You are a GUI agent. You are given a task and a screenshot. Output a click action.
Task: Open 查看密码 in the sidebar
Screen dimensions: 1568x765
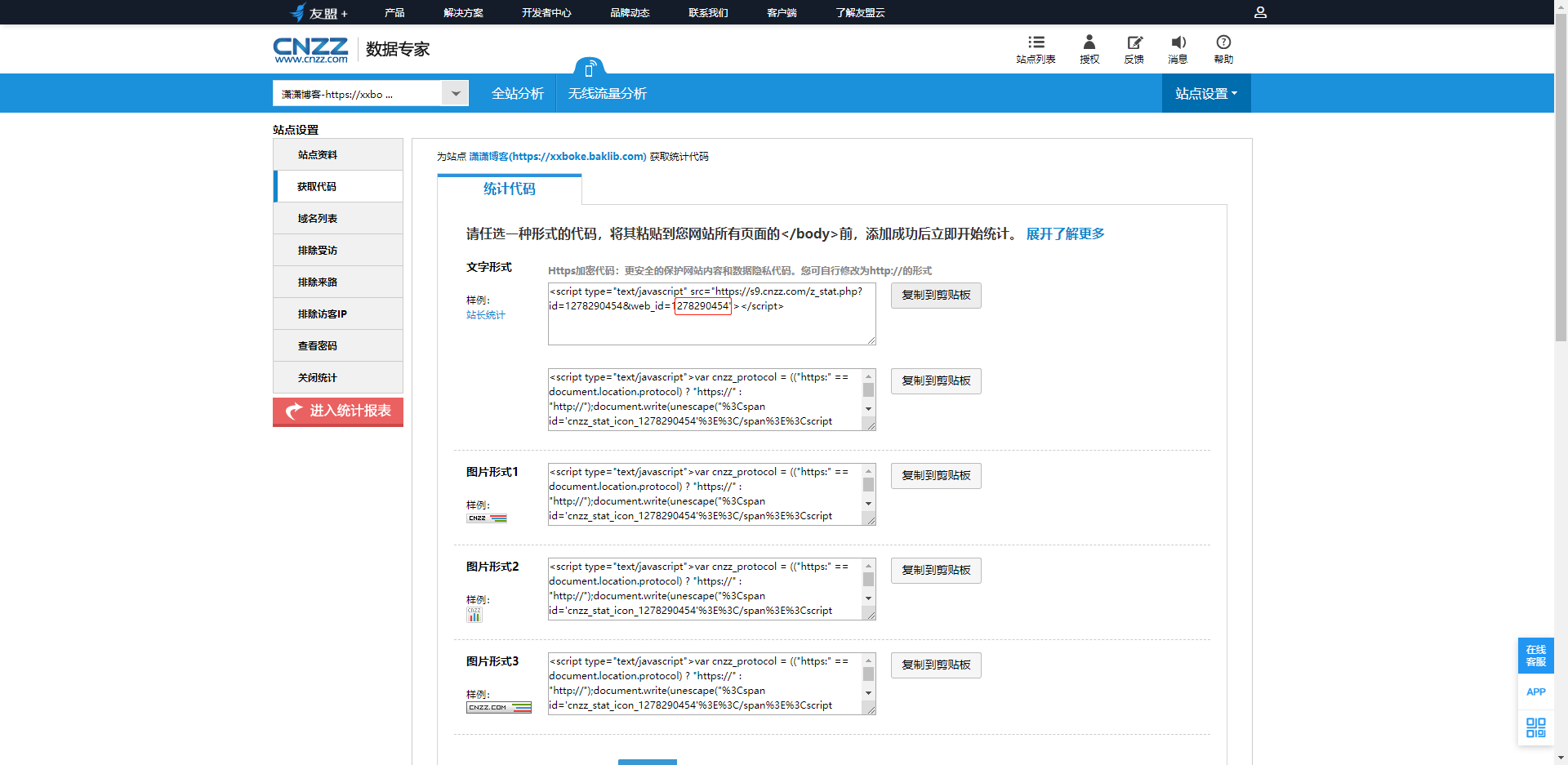point(338,345)
